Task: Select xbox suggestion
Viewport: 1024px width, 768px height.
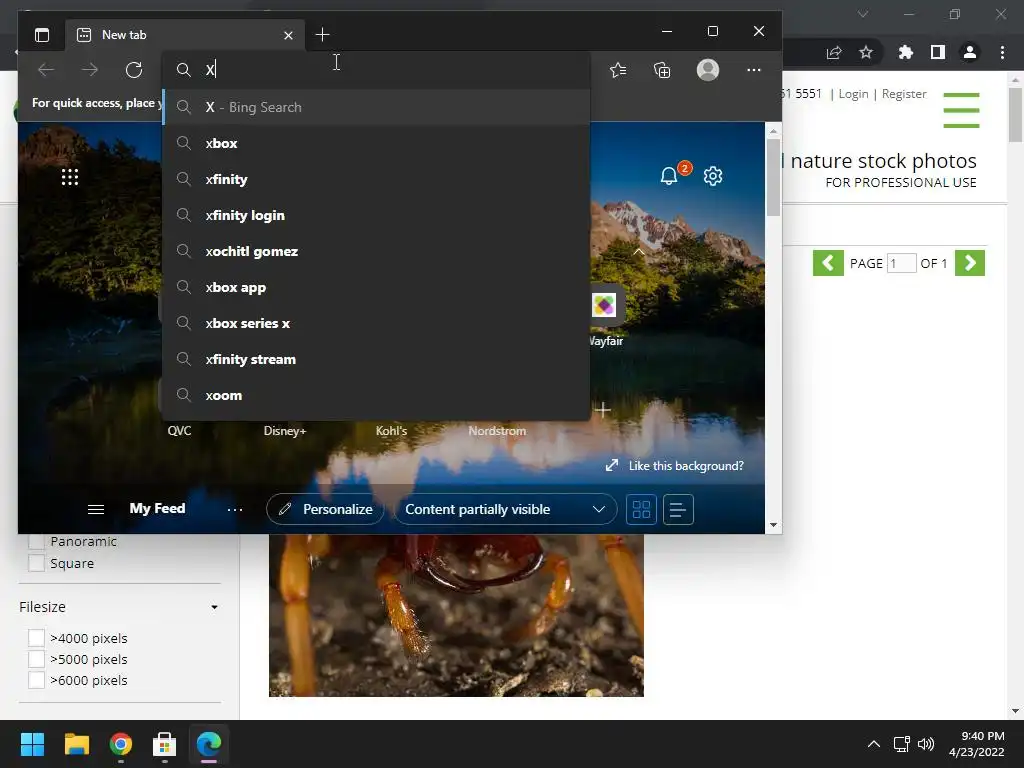Action: click(377, 143)
